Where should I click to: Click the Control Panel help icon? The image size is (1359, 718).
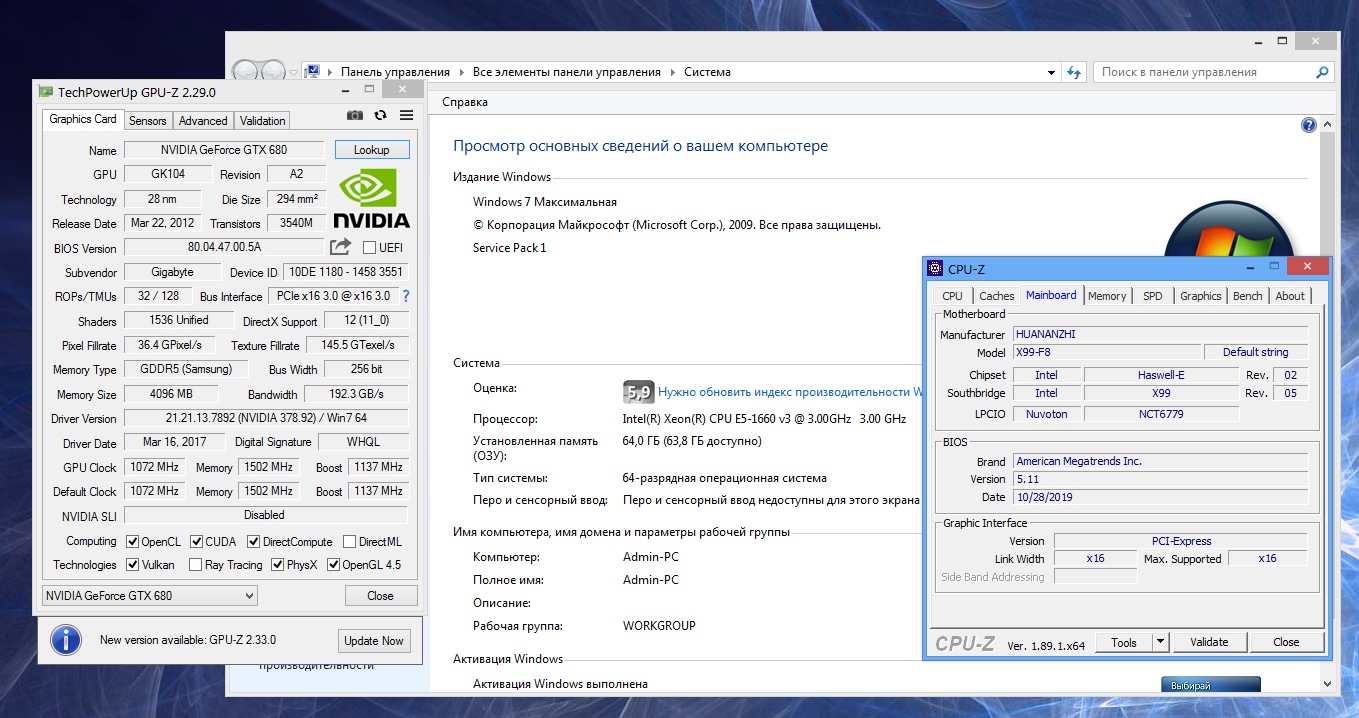pos(1309,125)
